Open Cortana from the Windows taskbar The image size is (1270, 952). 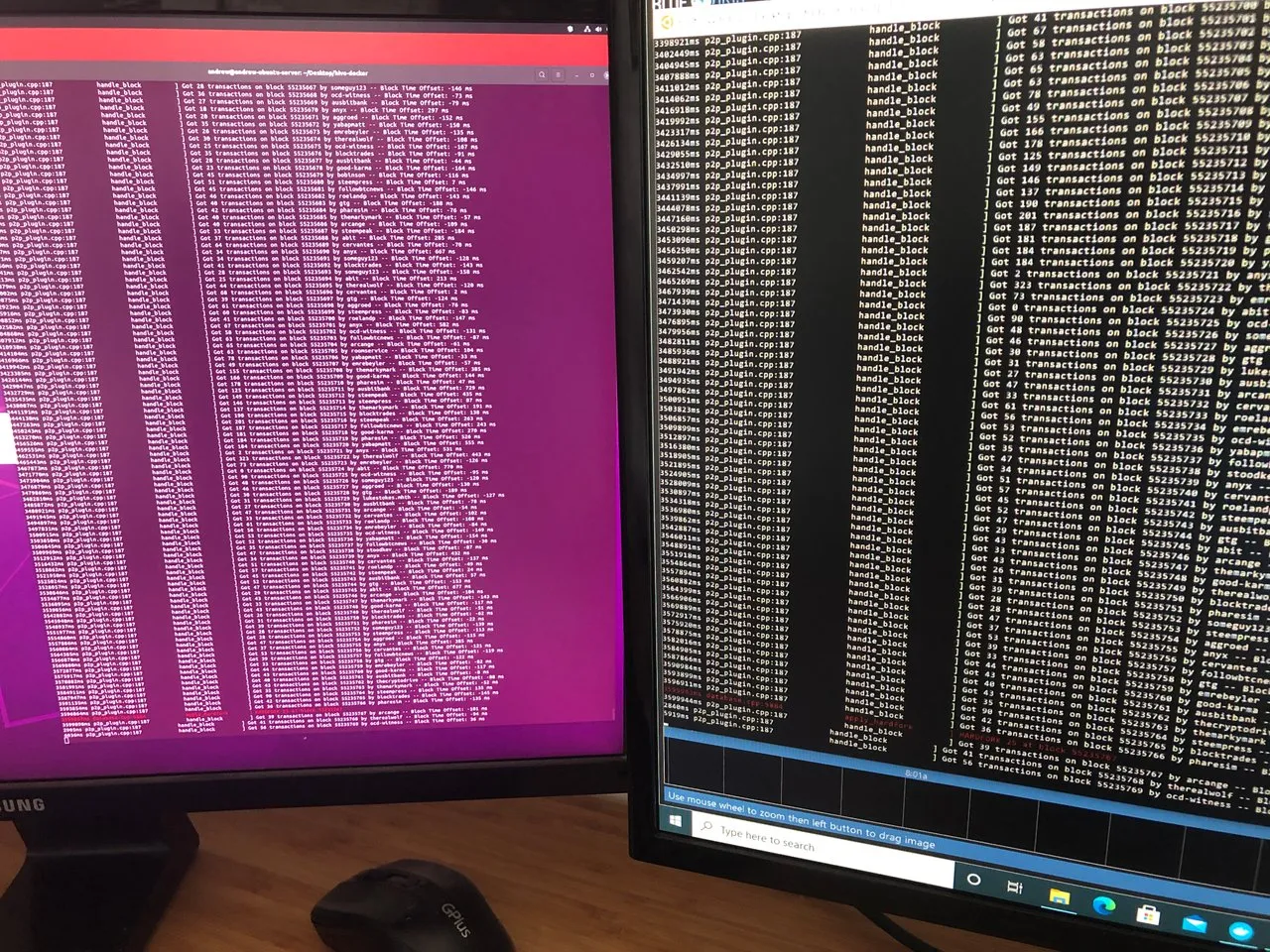[x=973, y=880]
